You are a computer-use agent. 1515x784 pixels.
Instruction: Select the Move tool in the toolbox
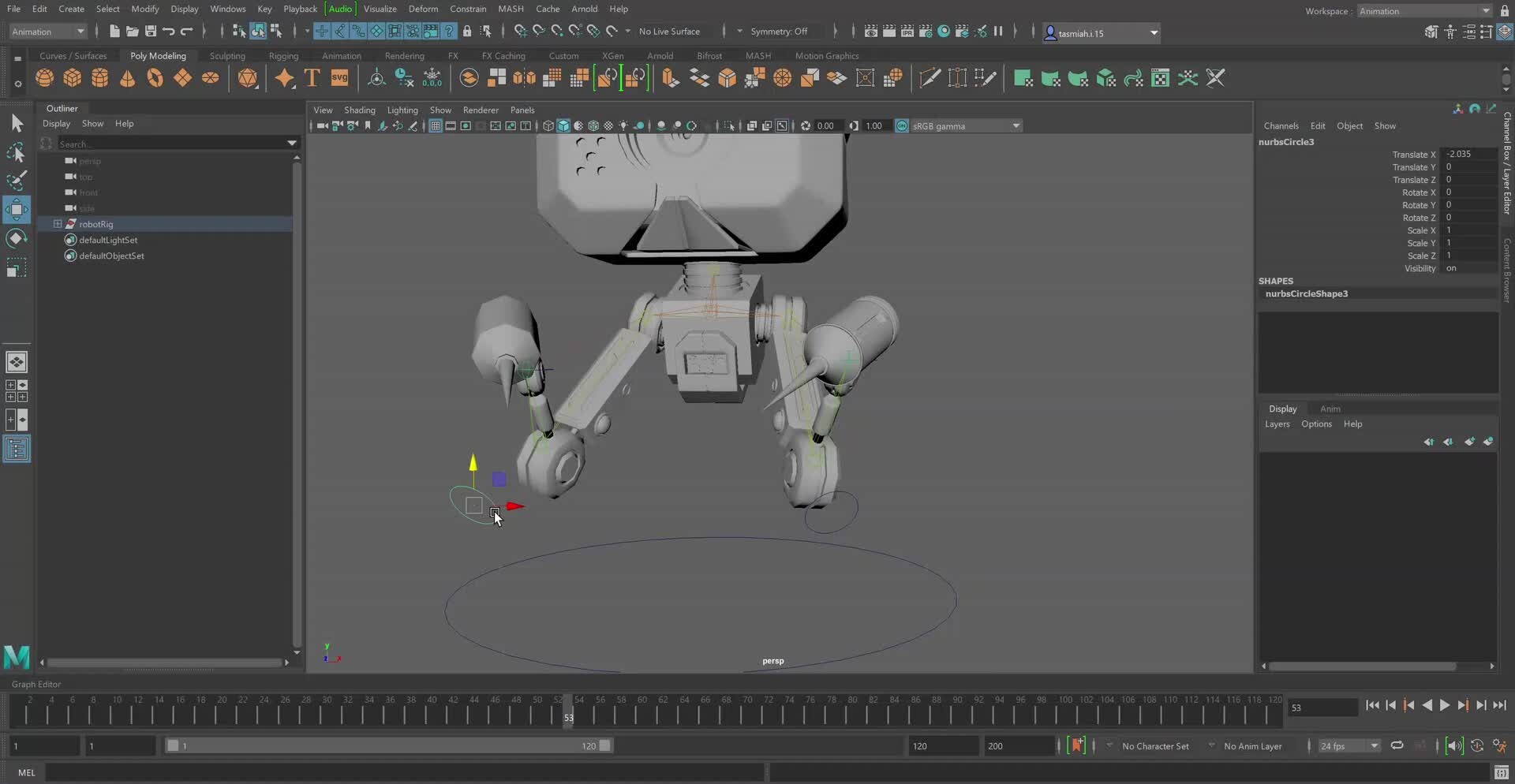(17, 209)
